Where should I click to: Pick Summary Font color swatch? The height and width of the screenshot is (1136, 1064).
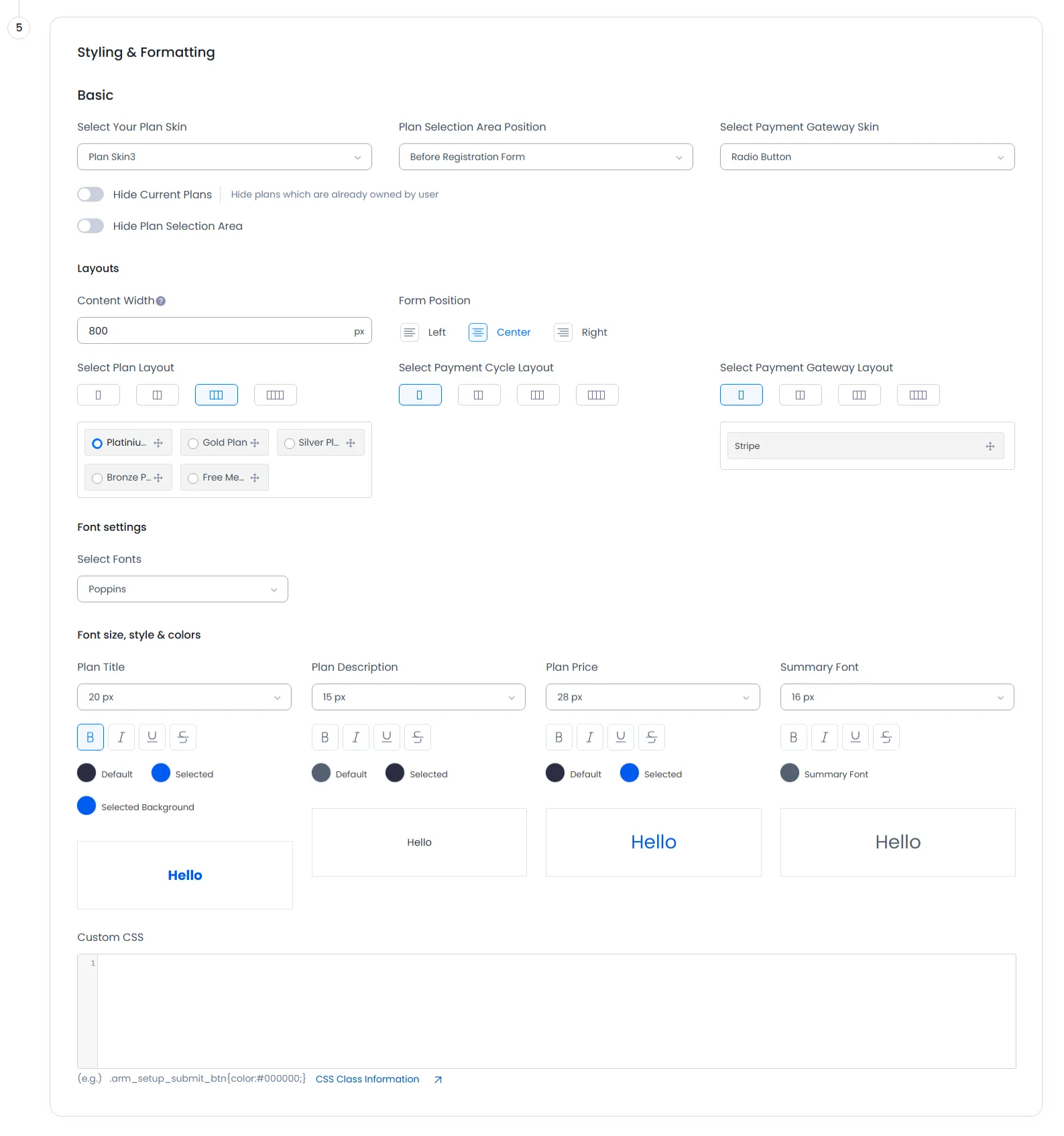(790, 773)
